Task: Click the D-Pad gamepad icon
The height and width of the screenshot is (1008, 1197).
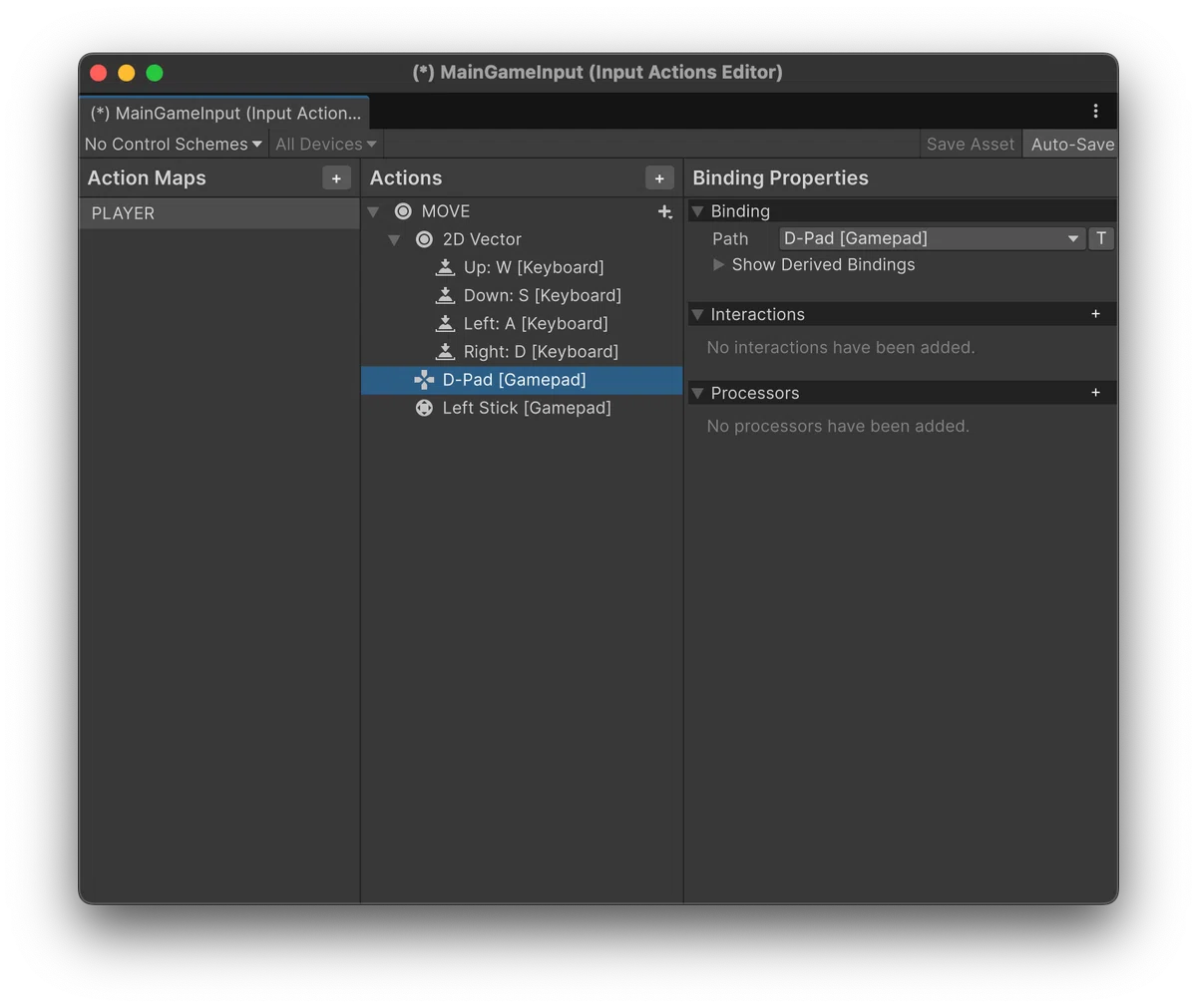Action: (x=424, y=380)
